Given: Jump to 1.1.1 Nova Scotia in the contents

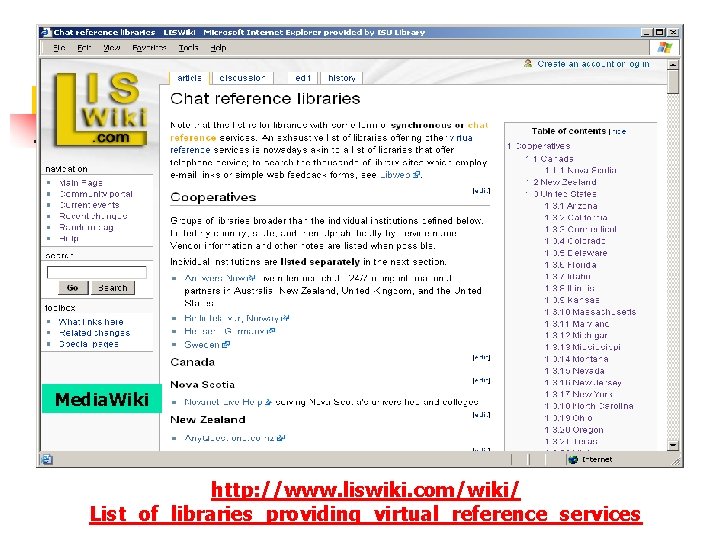Looking at the screenshot, I should (x=580, y=170).
